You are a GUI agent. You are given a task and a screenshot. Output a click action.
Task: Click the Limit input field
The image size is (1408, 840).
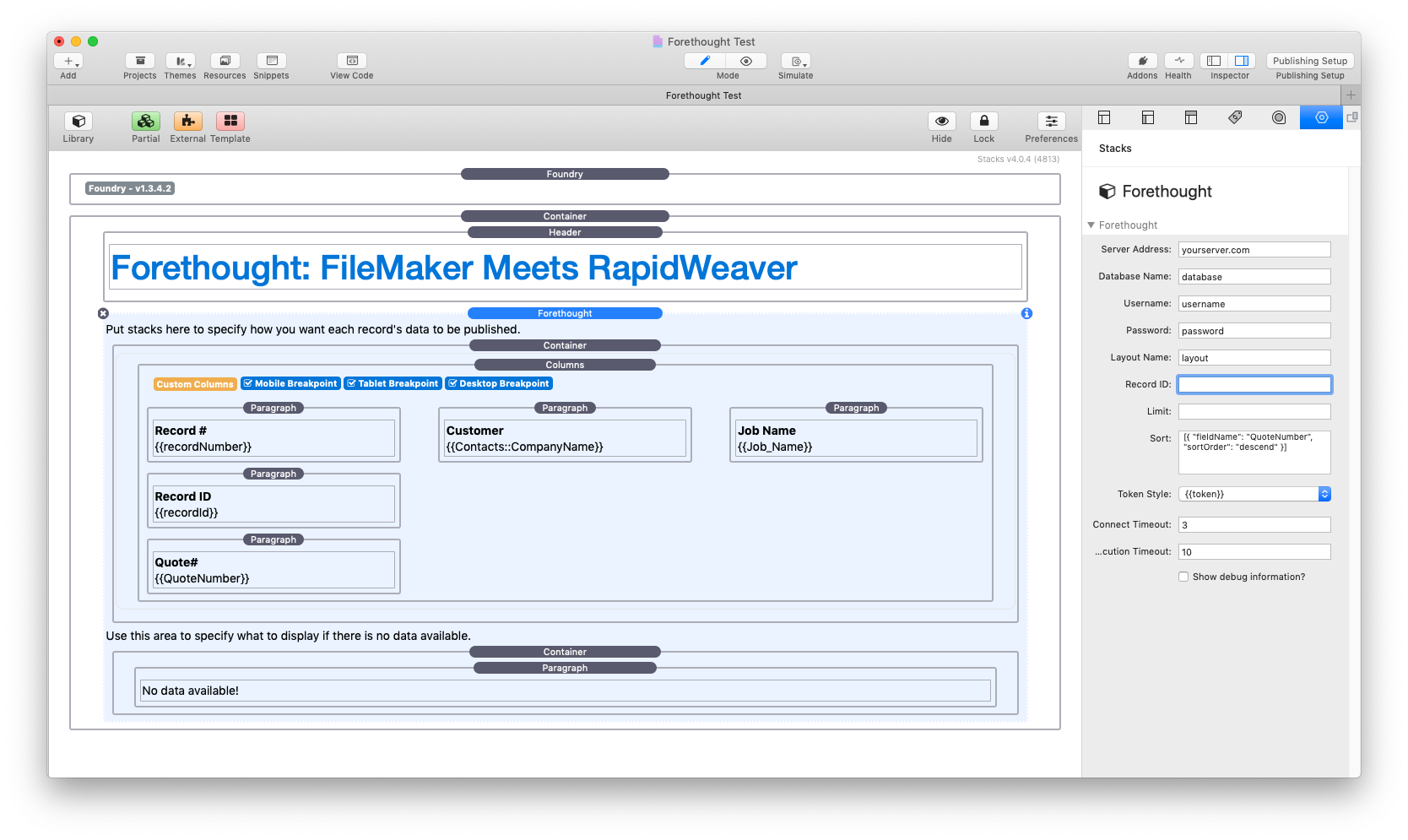[x=1254, y=412]
